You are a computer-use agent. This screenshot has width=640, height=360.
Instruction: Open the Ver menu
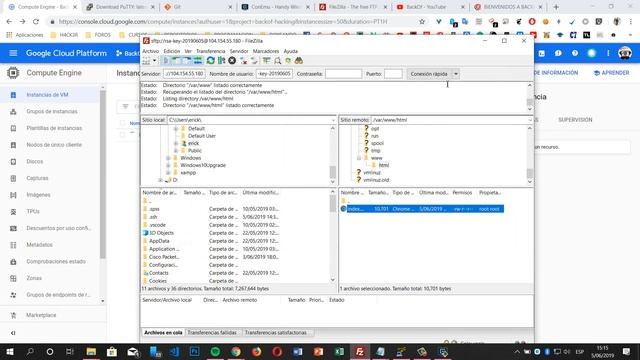(188, 51)
